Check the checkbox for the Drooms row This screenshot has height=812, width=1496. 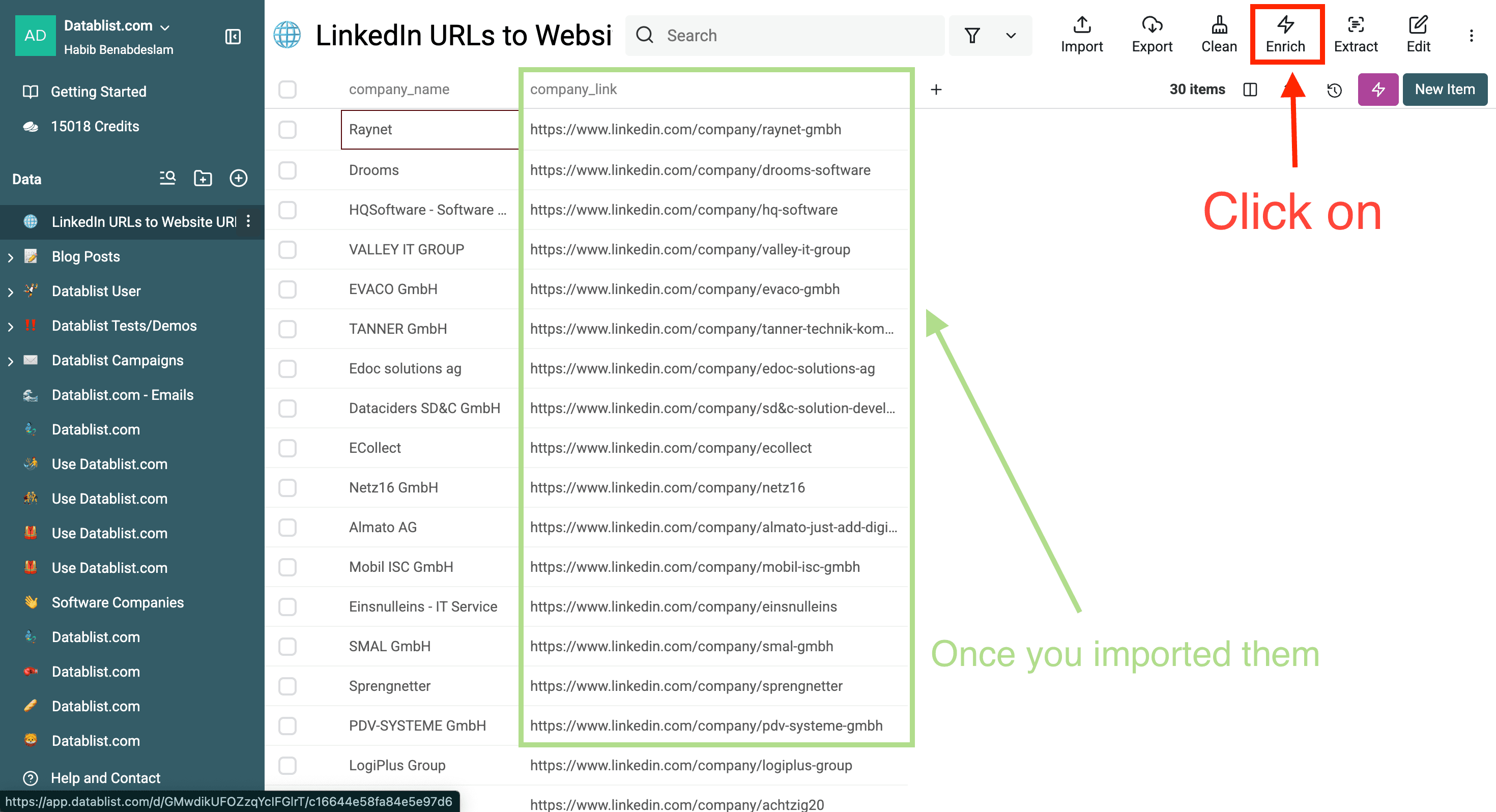[287, 170]
